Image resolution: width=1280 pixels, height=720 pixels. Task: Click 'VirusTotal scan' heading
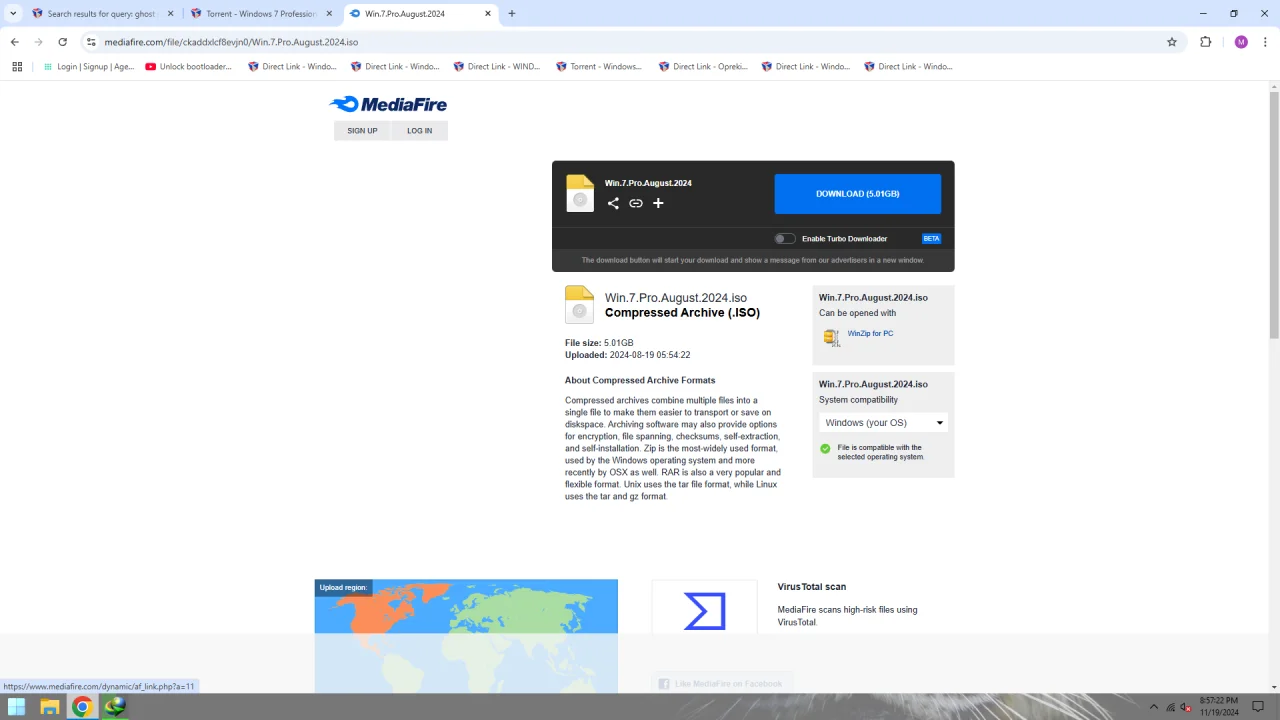812,587
